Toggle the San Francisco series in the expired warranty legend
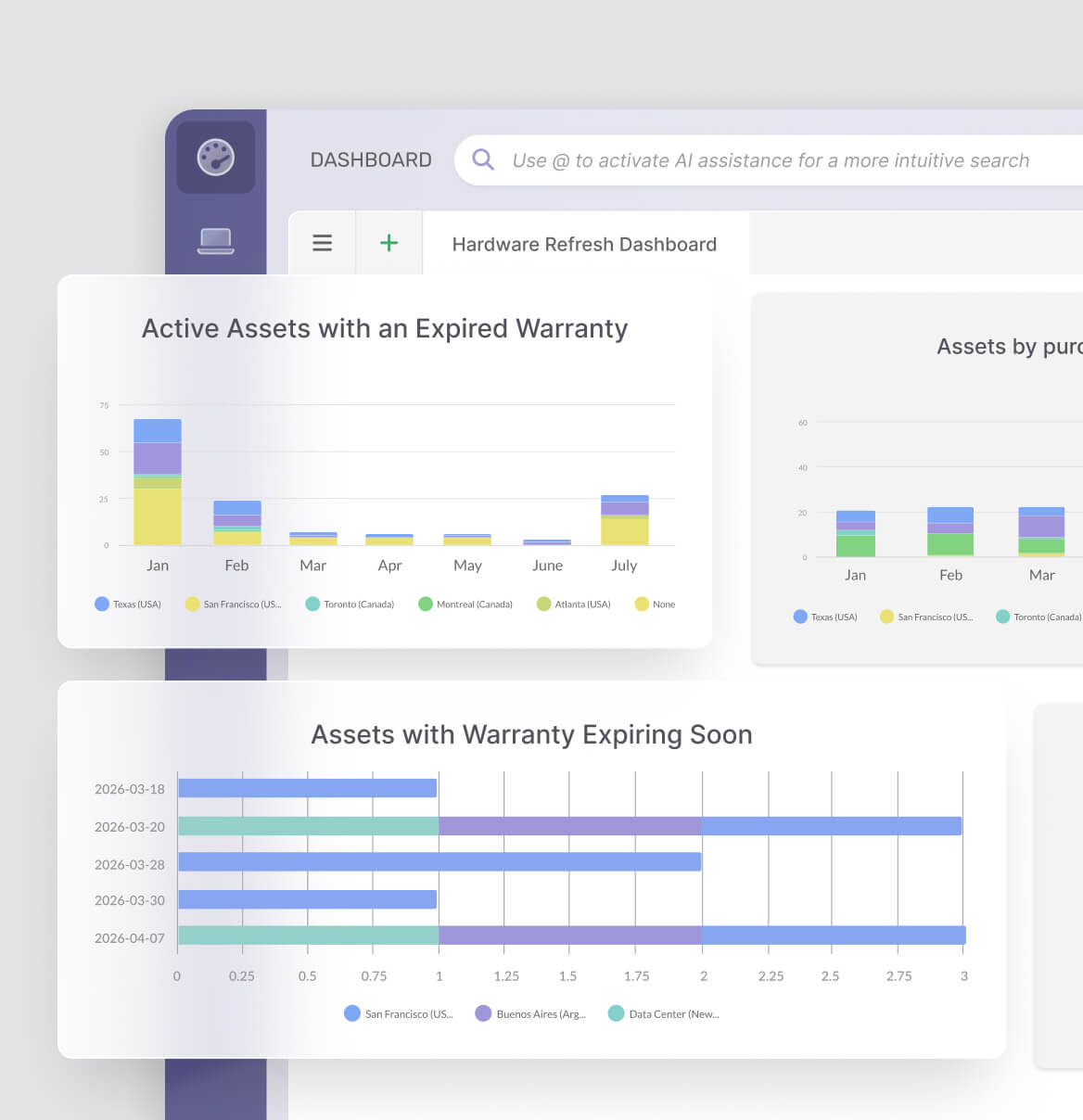This screenshot has height=1120, width=1083. pyautogui.click(x=192, y=604)
